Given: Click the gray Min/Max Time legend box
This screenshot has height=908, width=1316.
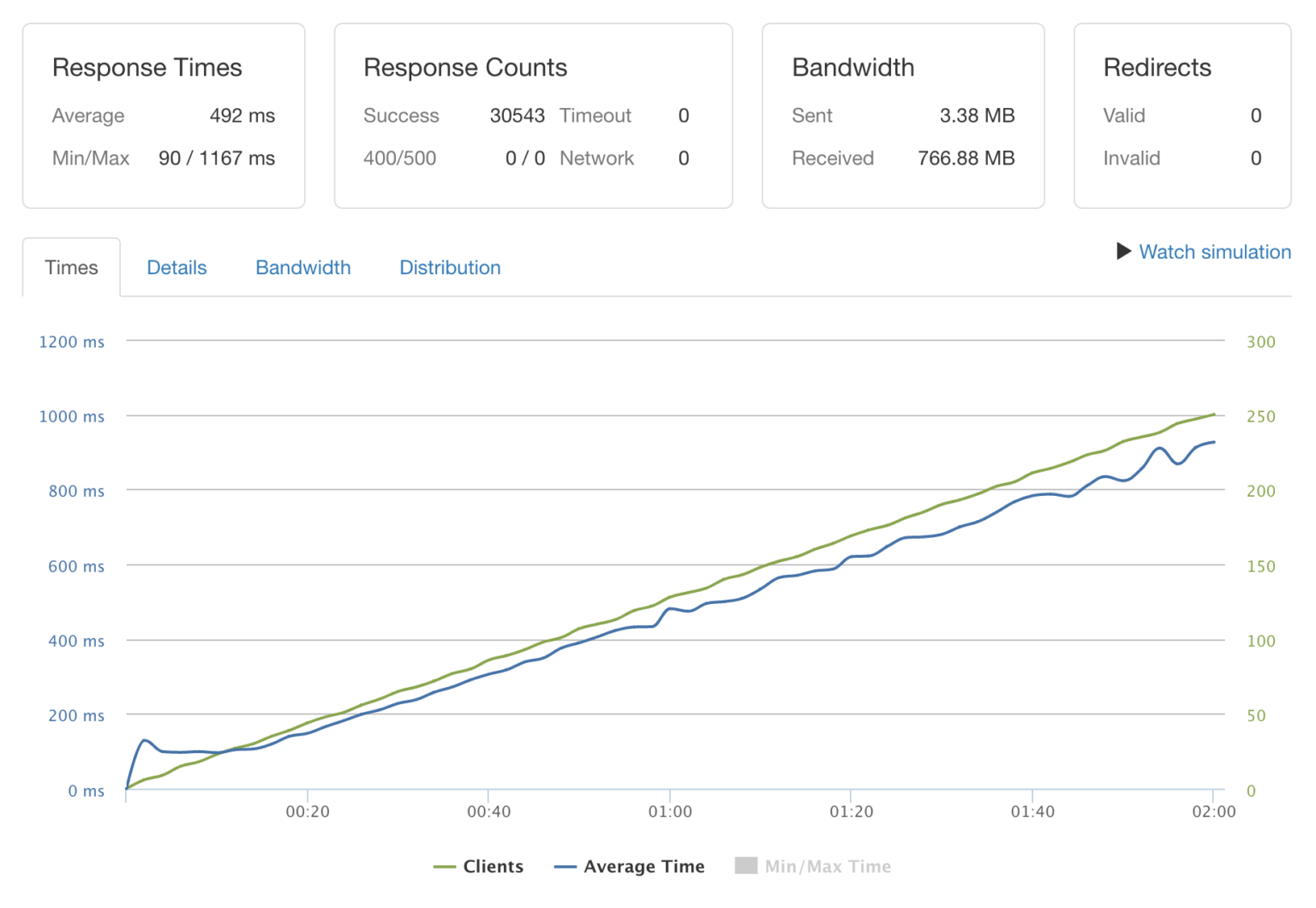Looking at the screenshot, I should 745,866.
